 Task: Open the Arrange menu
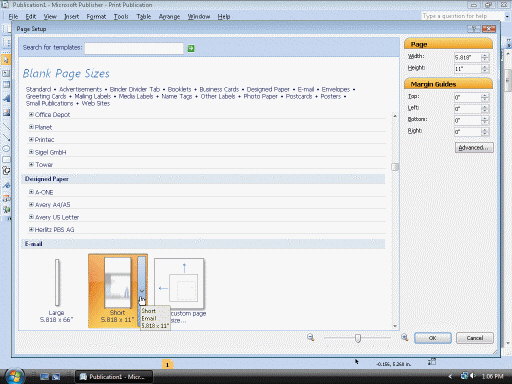pyautogui.click(x=169, y=16)
